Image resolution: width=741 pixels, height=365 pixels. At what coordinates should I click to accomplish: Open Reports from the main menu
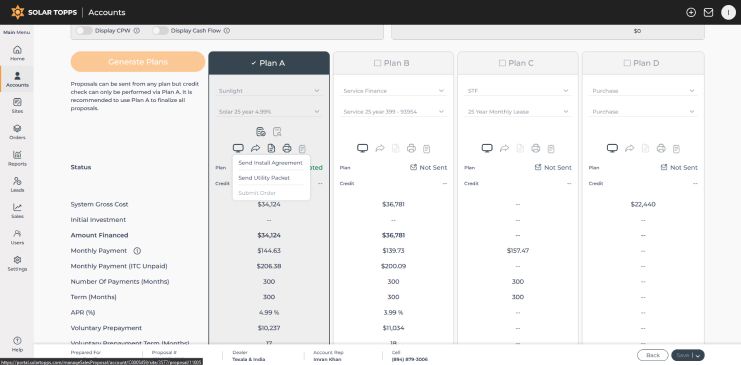[x=17, y=158]
